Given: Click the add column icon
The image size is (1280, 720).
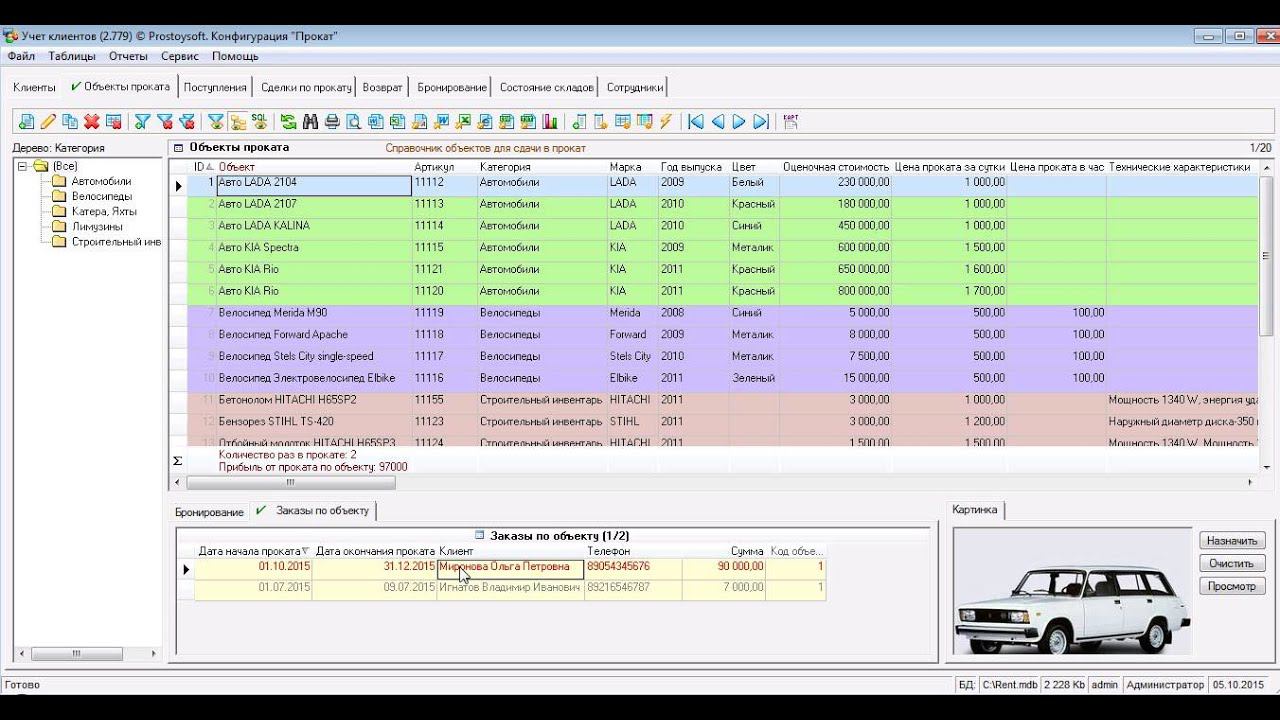Looking at the screenshot, I should (578, 122).
